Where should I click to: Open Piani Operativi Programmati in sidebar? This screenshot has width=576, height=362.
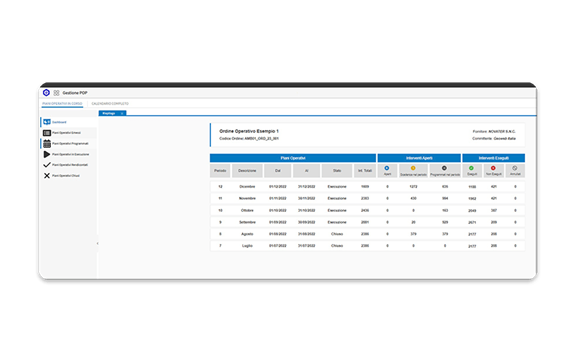coord(70,144)
